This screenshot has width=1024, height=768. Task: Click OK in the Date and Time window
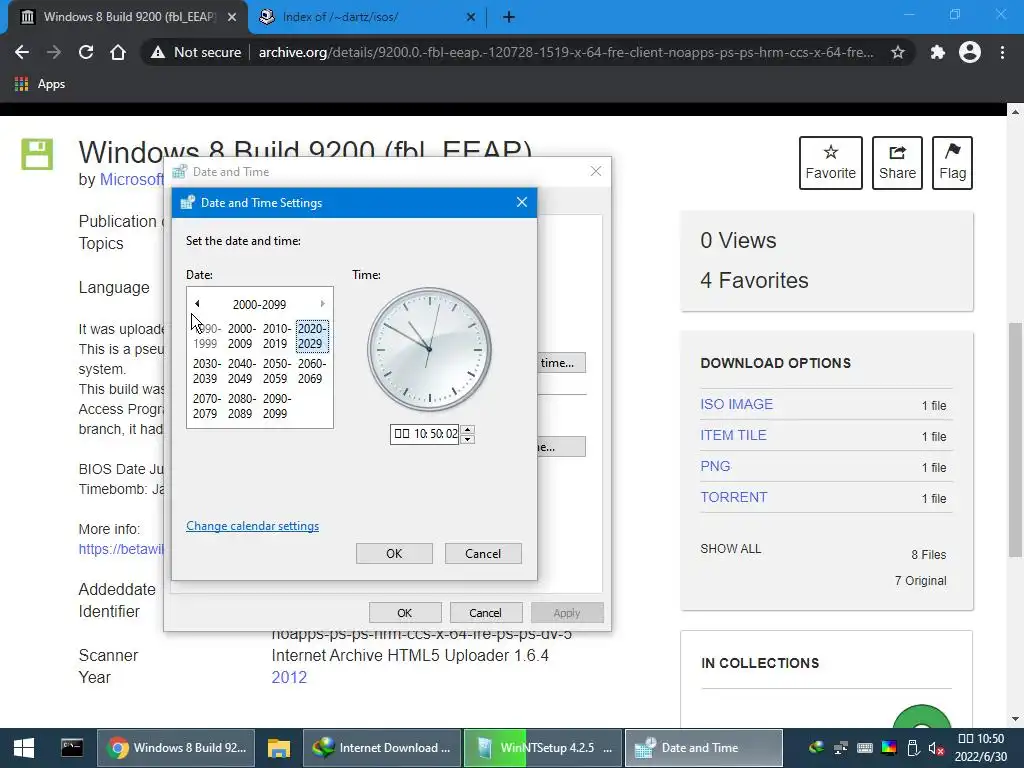[x=405, y=613]
